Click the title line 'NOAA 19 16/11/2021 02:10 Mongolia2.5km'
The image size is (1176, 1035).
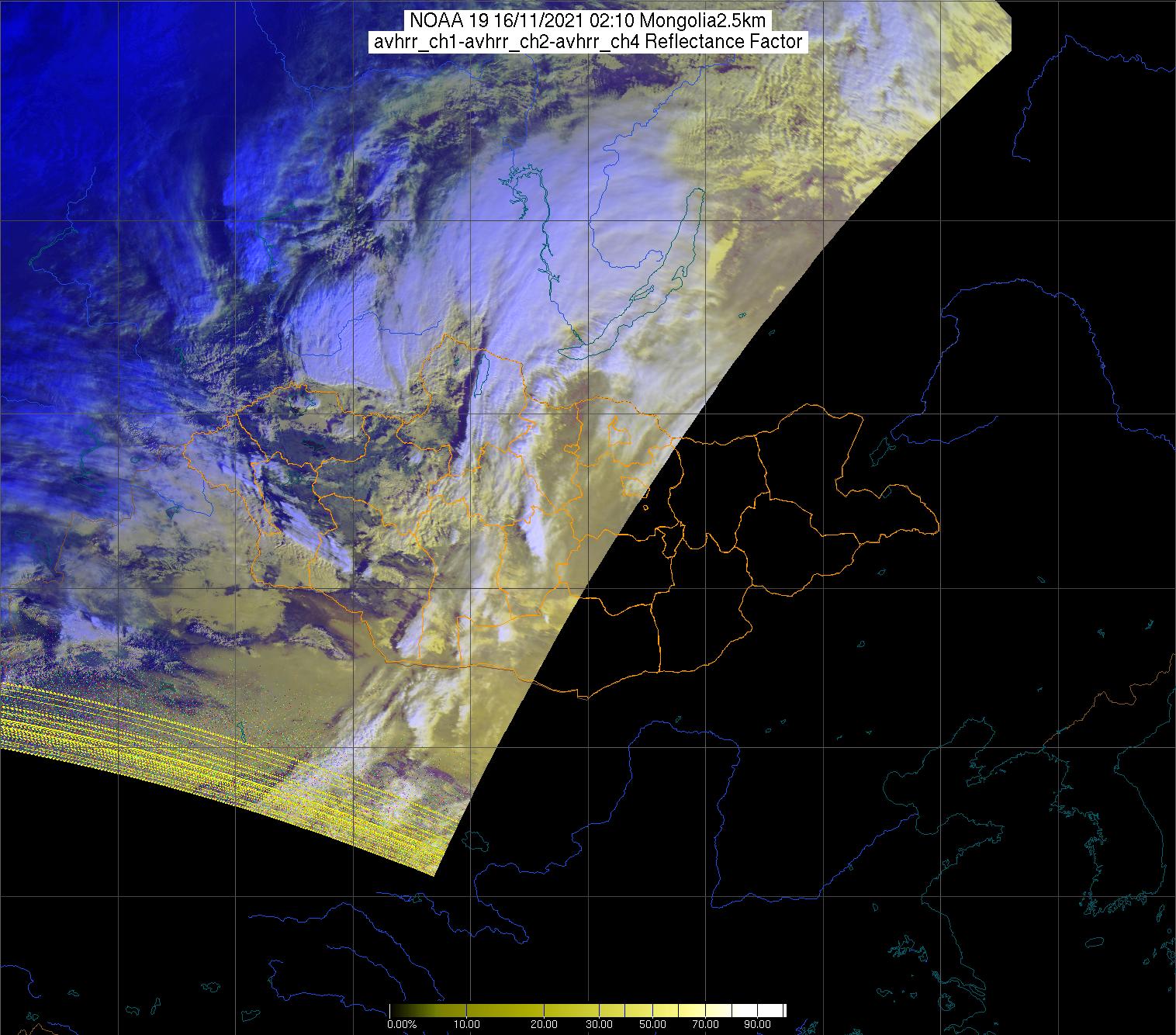(x=588, y=20)
